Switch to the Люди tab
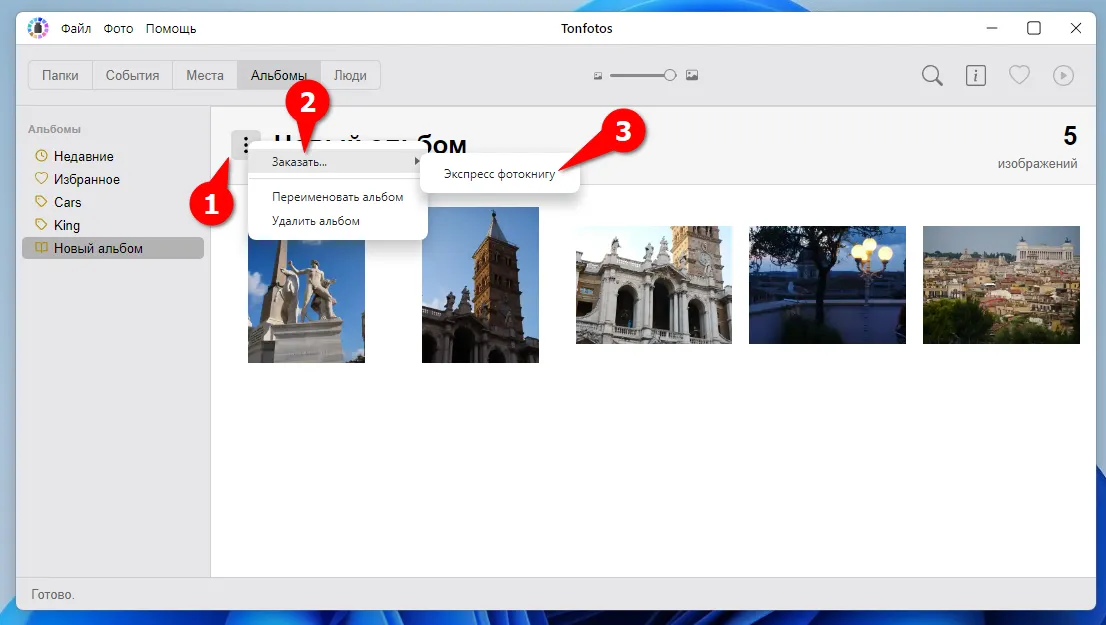The width and height of the screenshot is (1106, 625). [351, 74]
